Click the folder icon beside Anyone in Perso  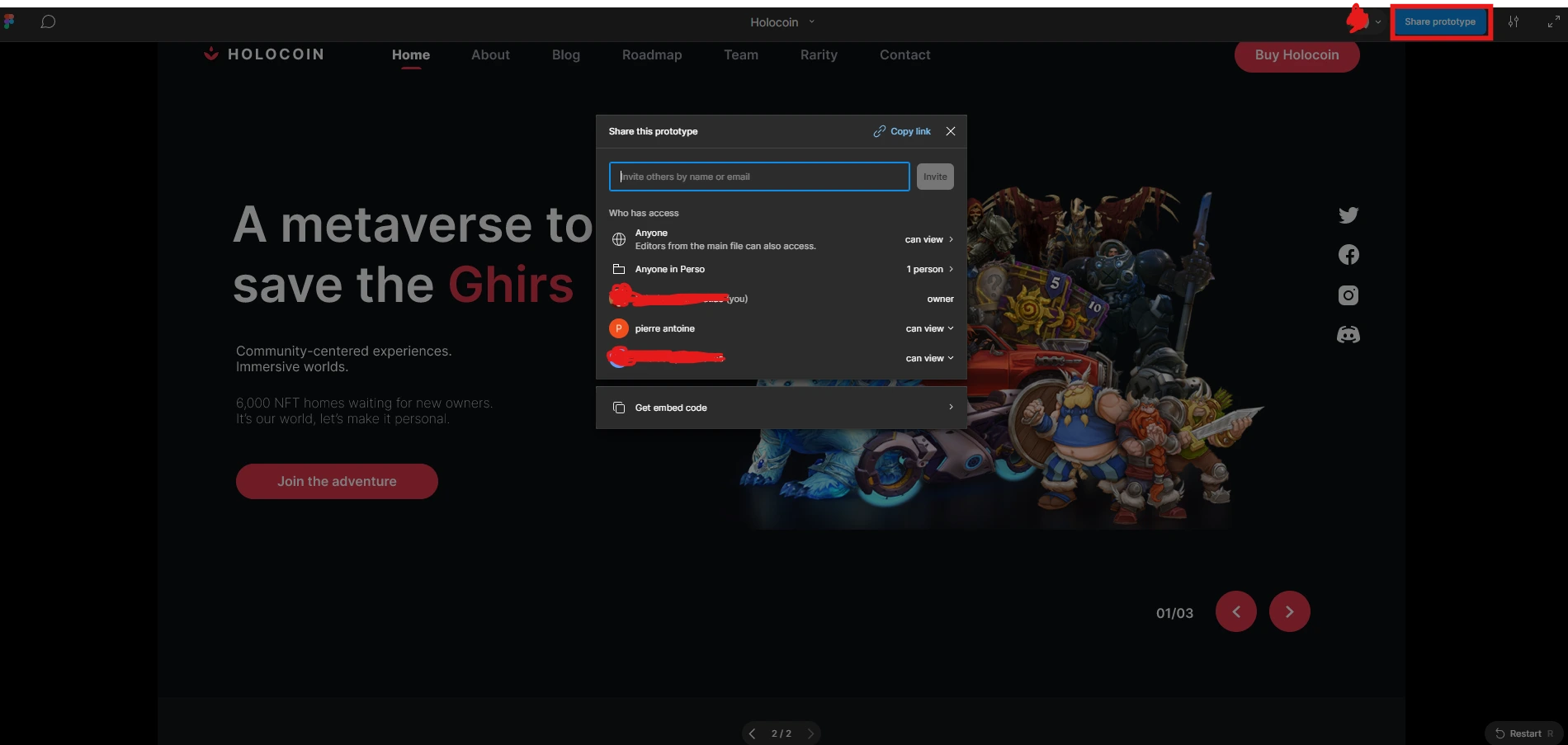619,269
